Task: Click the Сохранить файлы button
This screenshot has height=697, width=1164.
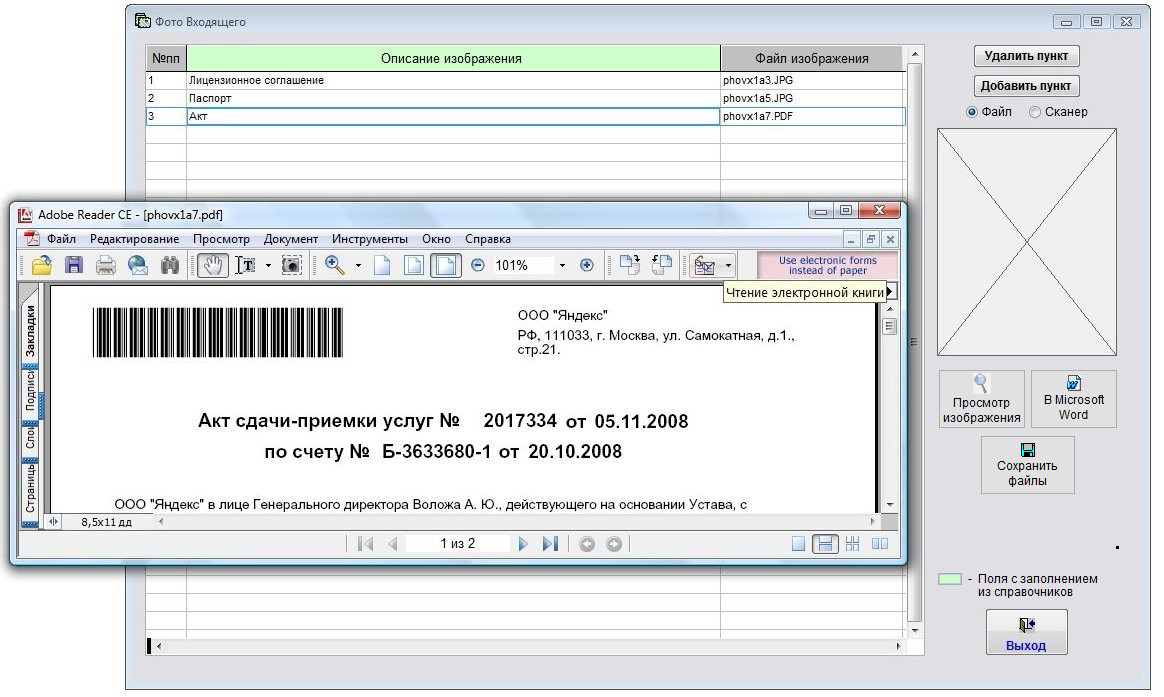Action: (1027, 466)
